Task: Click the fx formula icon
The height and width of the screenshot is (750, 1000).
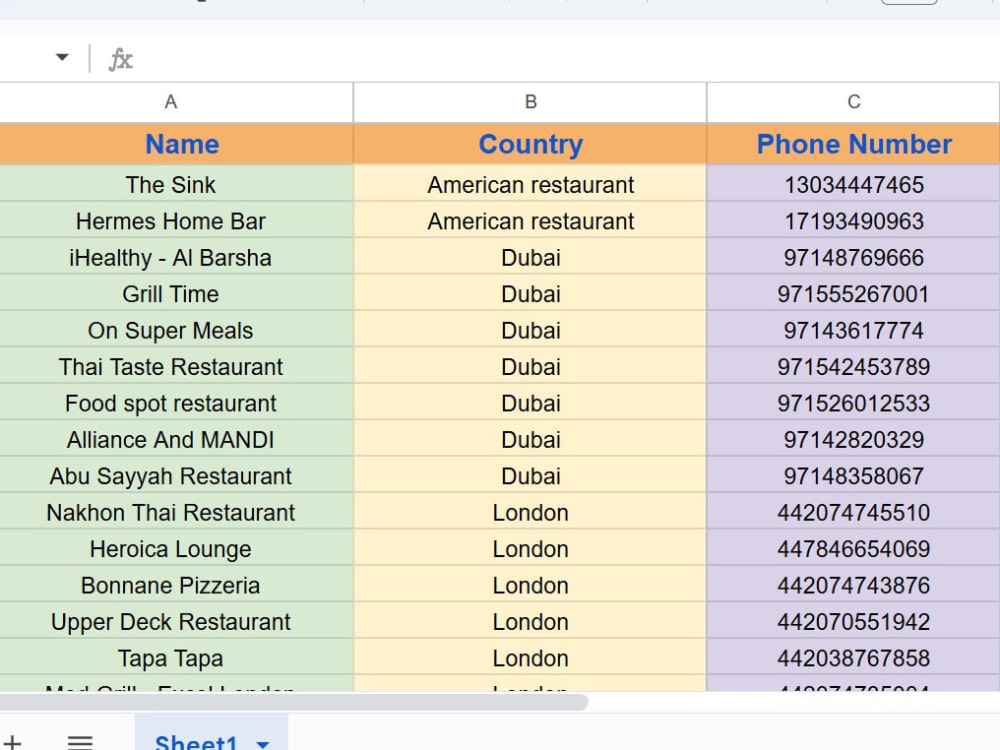Action: click(121, 59)
